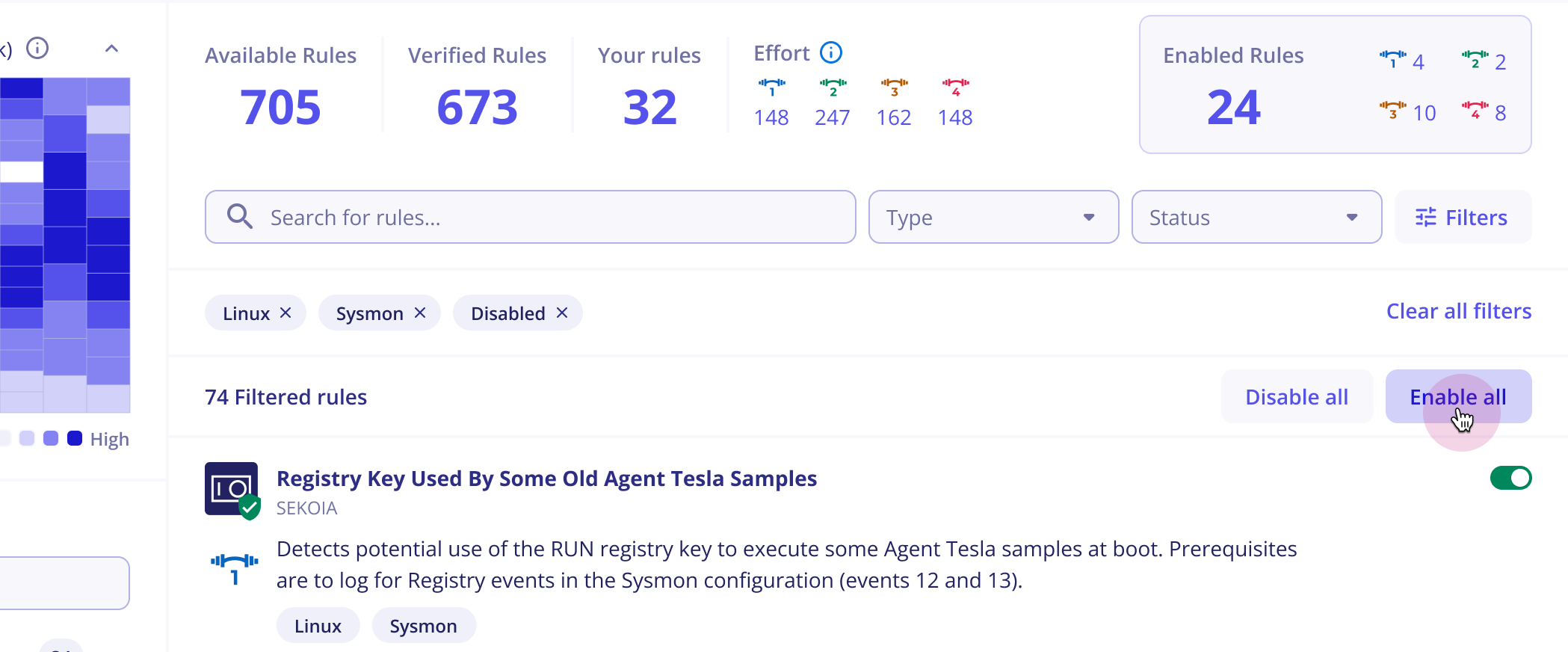Click Disable all button
The width and height of the screenshot is (1568, 652).
(x=1296, y=396)
